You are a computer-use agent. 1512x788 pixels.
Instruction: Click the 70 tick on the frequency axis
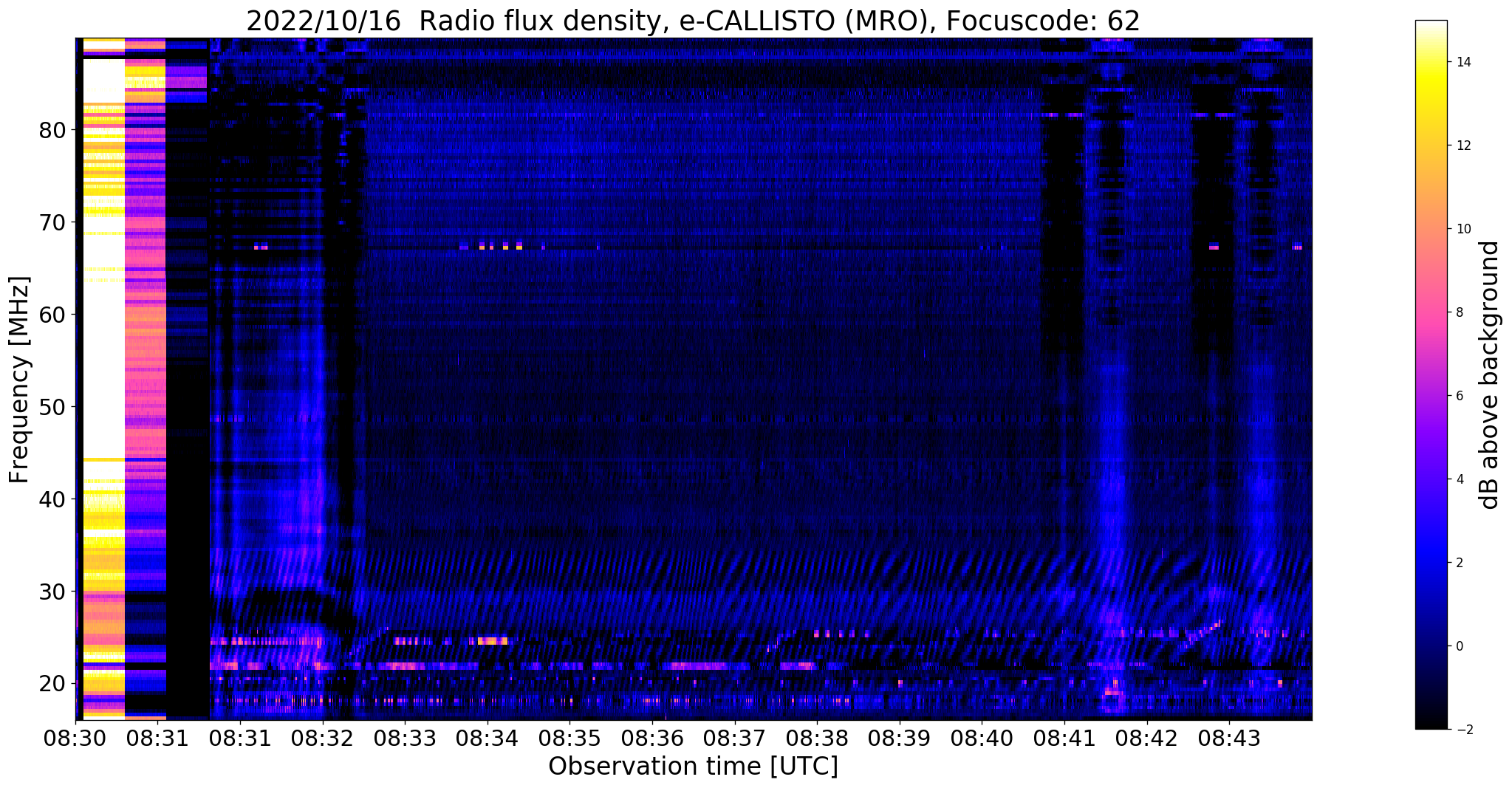click(x=53, y=222)
